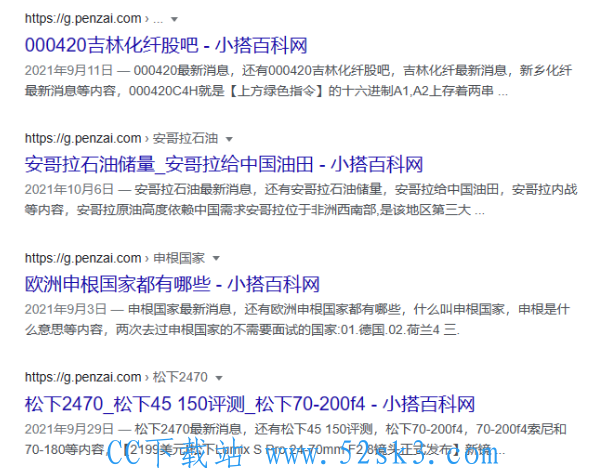Open the 欧洲申根国家都有哪些 result title
Screen dimensions: 604x468
click(x=172, y=284)
